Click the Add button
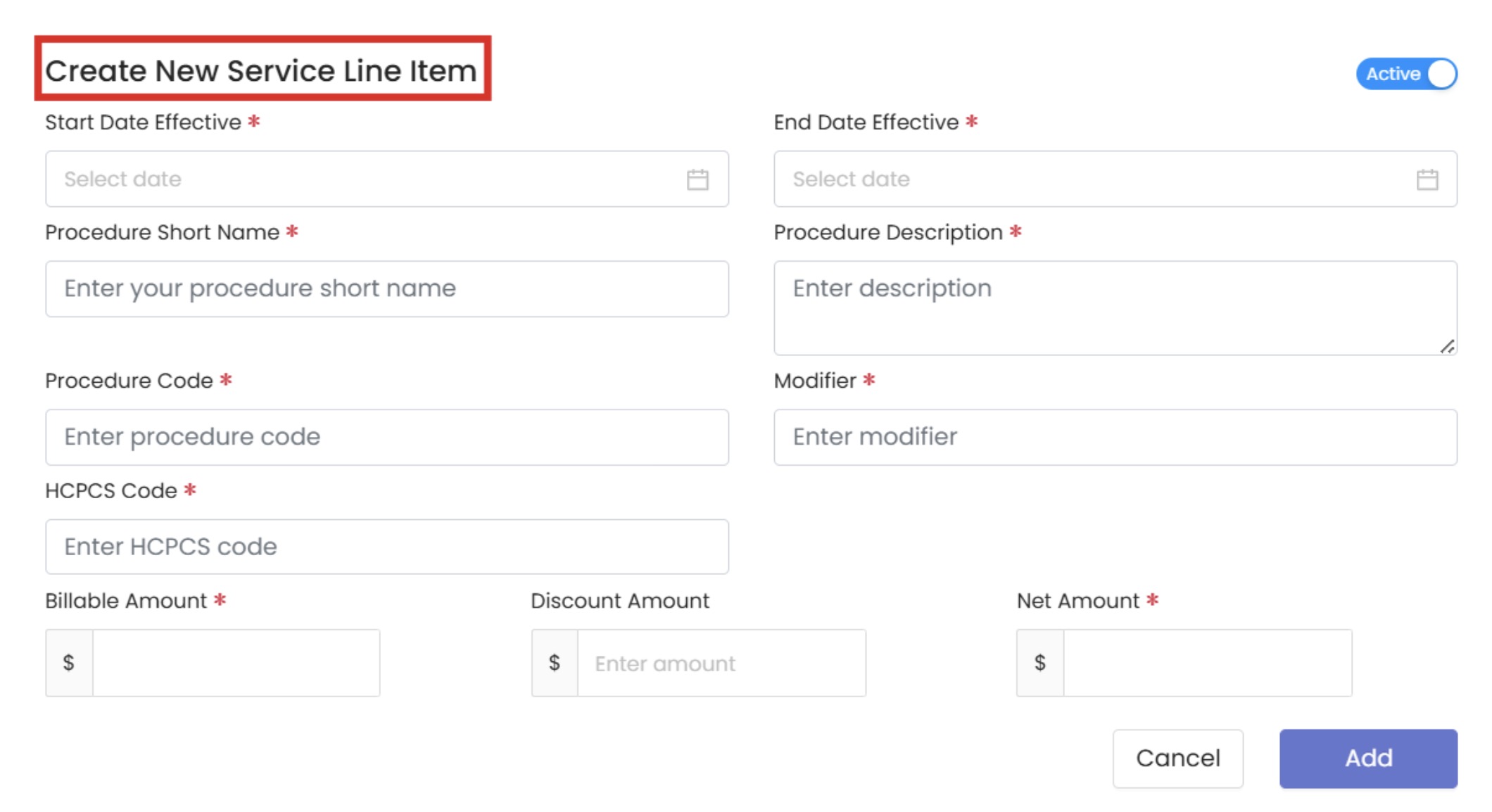 [x=1367, y=758]
